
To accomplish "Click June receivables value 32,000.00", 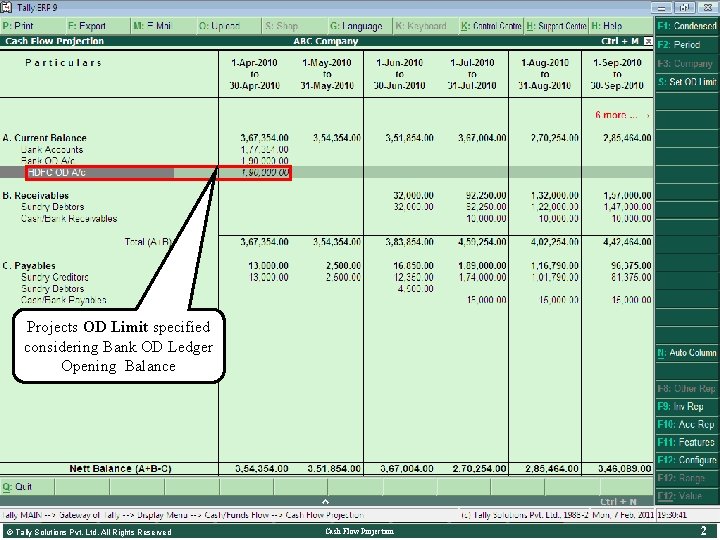I will [413, 196].
